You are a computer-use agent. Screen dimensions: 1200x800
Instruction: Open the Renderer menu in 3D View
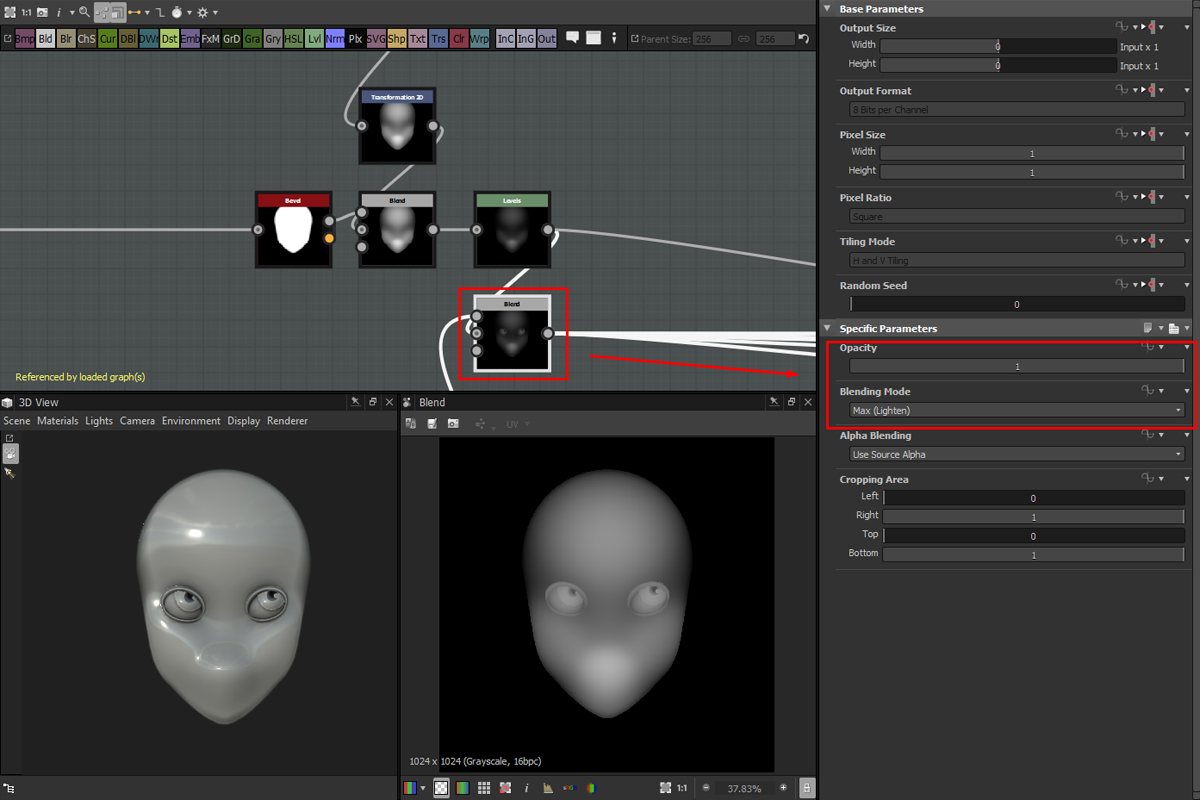[288, 421]
